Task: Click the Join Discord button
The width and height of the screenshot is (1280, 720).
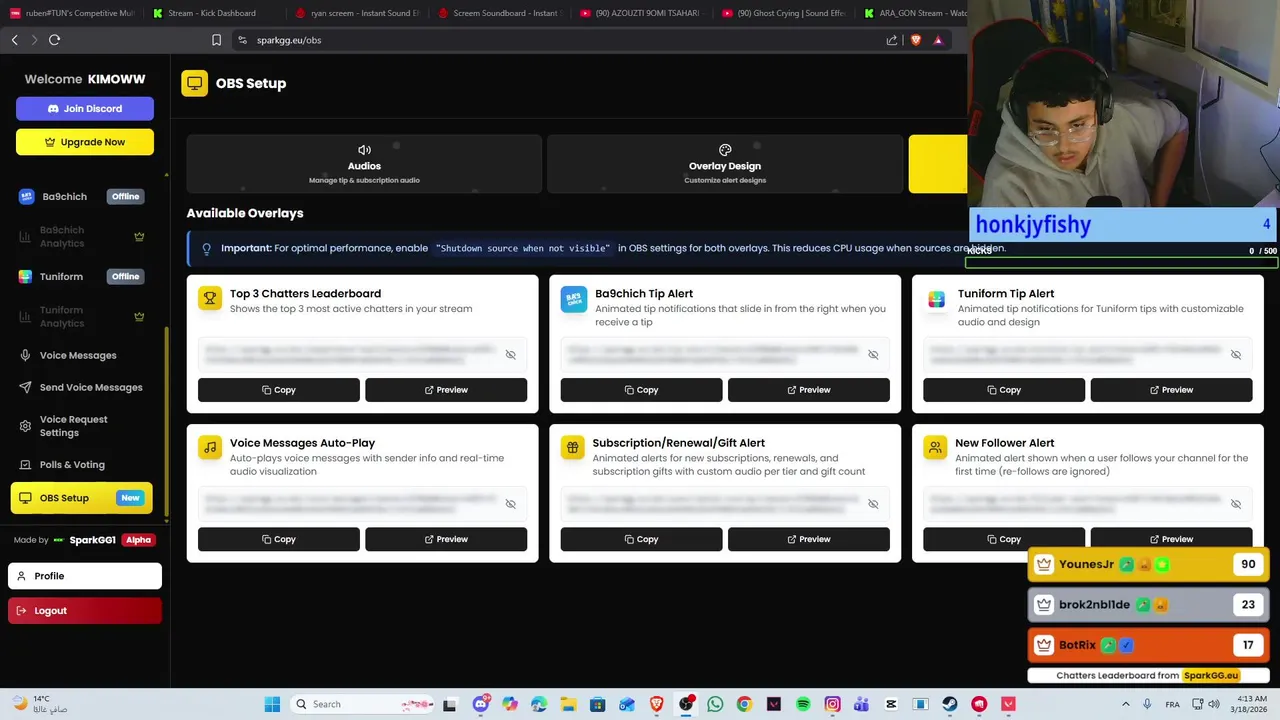Action: click(85, 108)
